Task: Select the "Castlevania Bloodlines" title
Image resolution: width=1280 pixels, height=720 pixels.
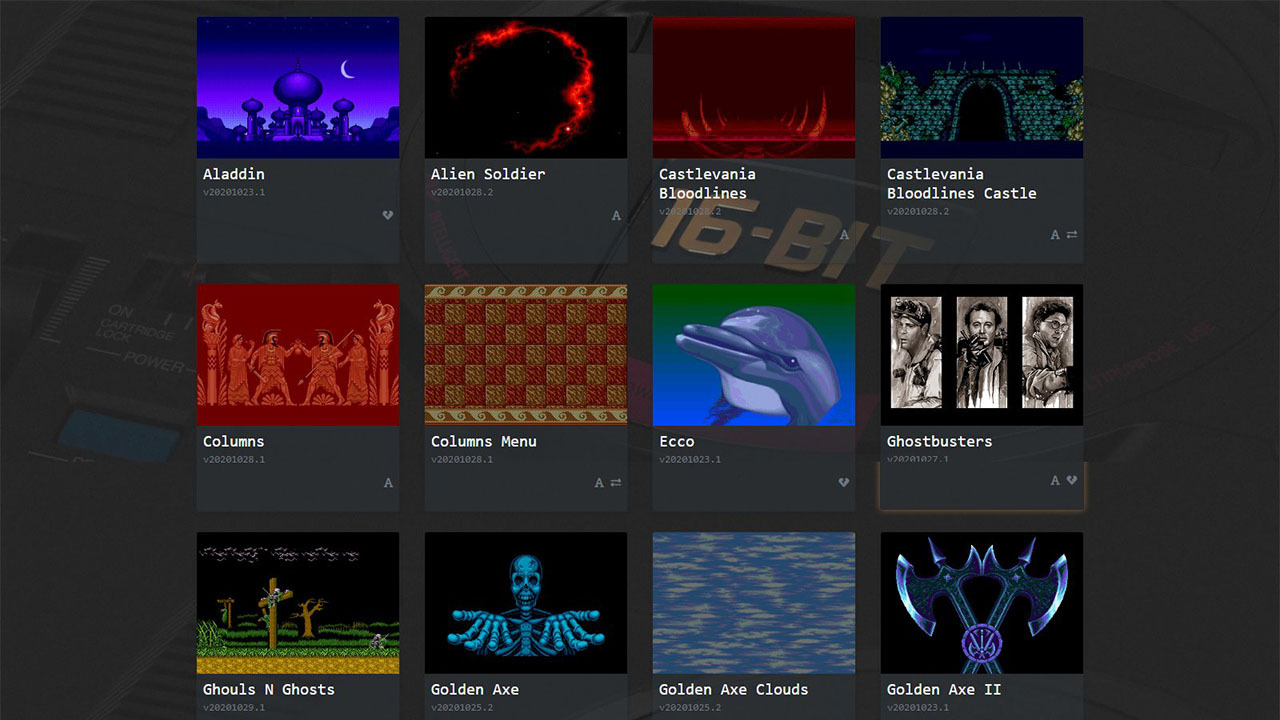Action: 707,183
